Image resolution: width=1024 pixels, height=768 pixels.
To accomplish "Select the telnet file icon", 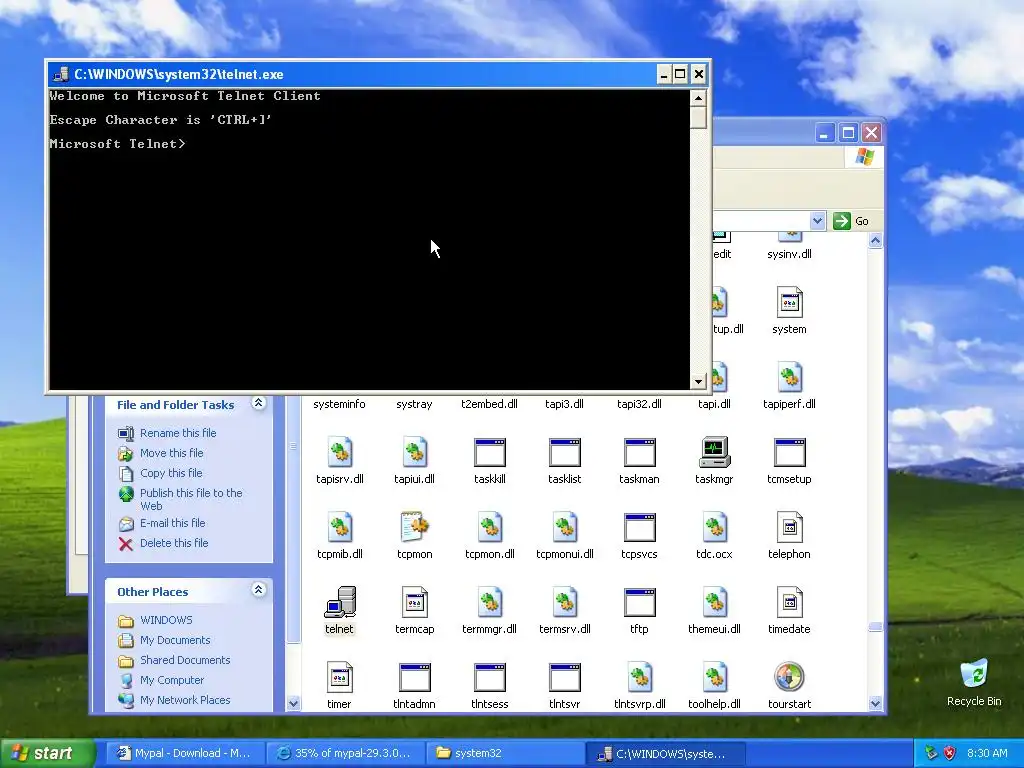I will [x=340, y=602].
